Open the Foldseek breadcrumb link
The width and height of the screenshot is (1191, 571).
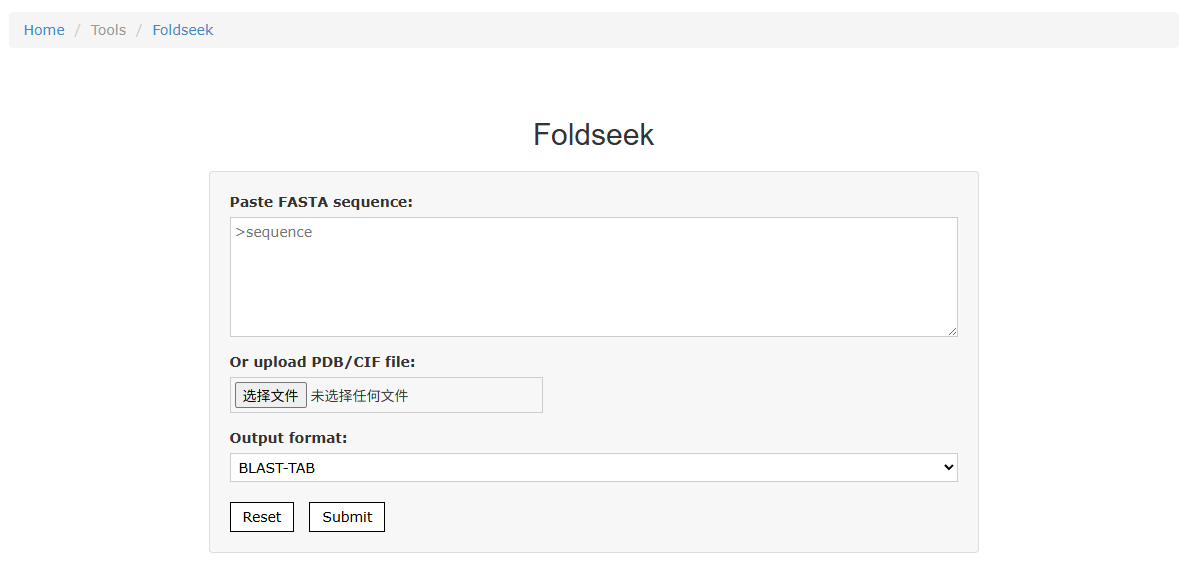coord(183,30)
